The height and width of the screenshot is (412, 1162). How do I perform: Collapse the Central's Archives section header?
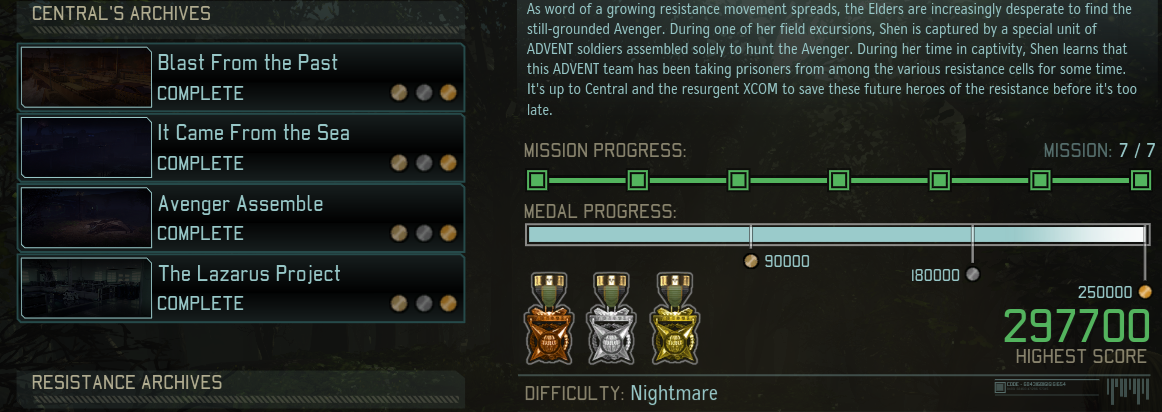pyautogui.click(x=242, y=16)
